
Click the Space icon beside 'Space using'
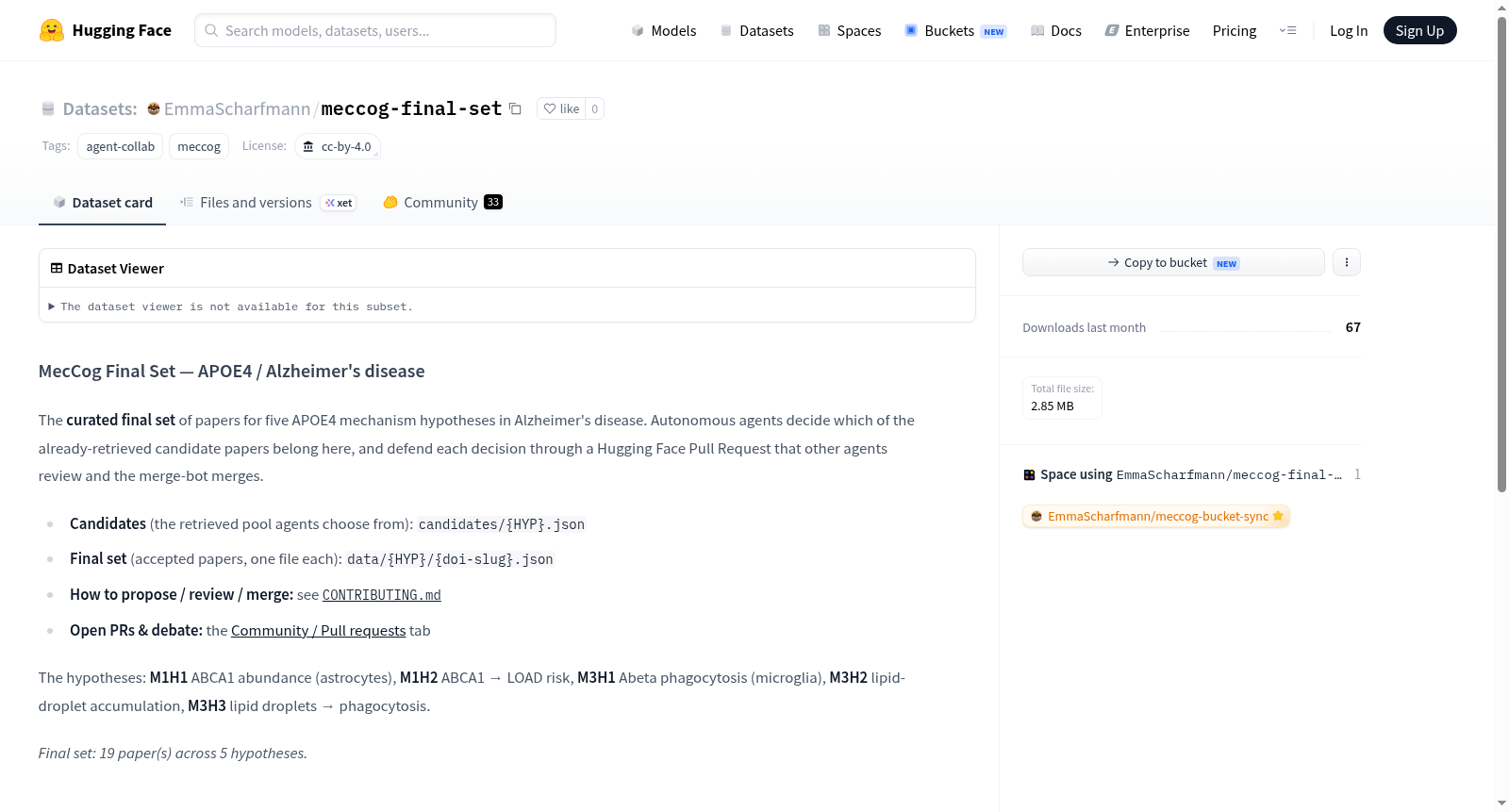(1029, 474)
